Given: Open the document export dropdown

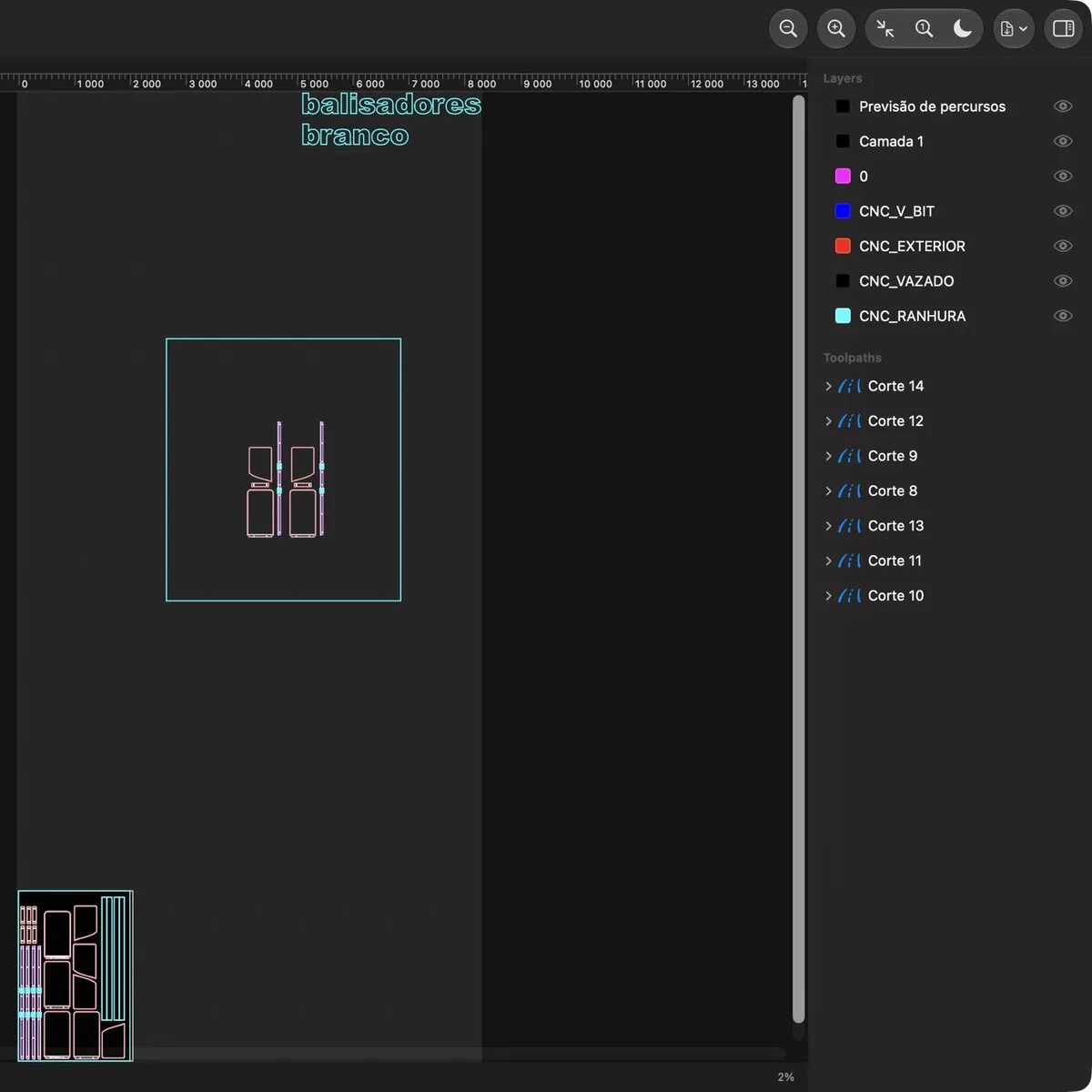Looking at the screenshot, I should [x=1013, y=29].
